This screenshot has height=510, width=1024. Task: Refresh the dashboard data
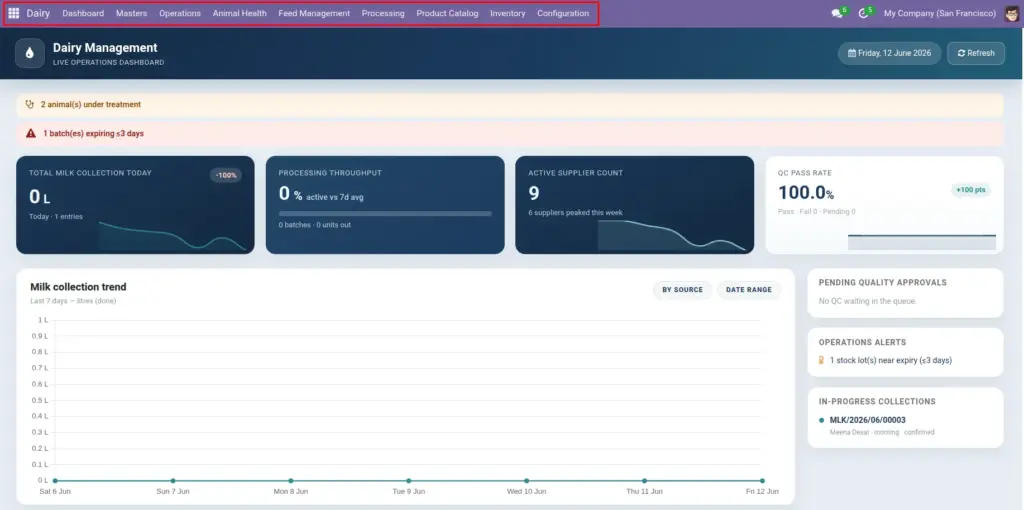976,54
